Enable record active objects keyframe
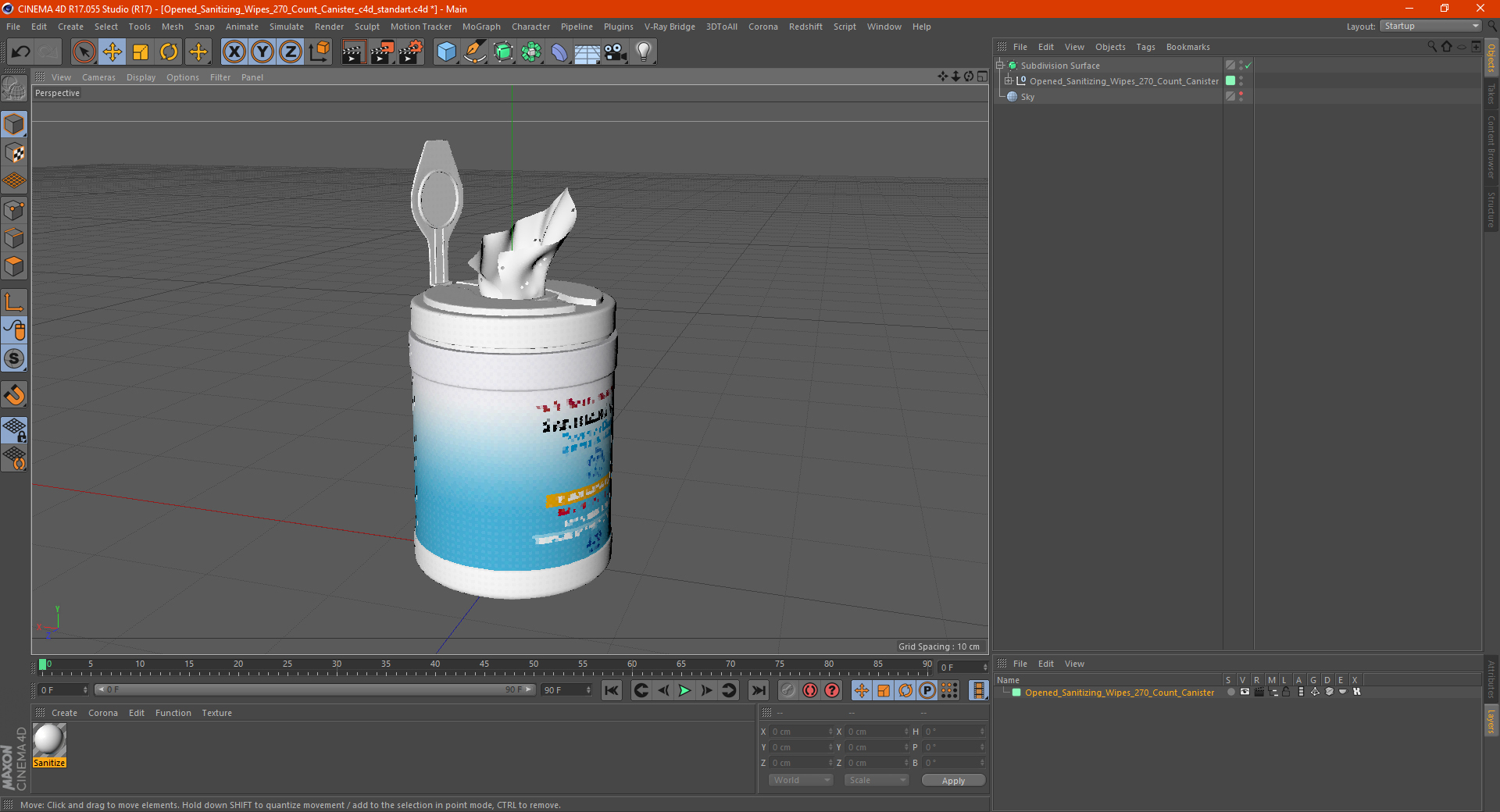The height and width of the screenshot is (812, 1500). [x=788, y=690]
